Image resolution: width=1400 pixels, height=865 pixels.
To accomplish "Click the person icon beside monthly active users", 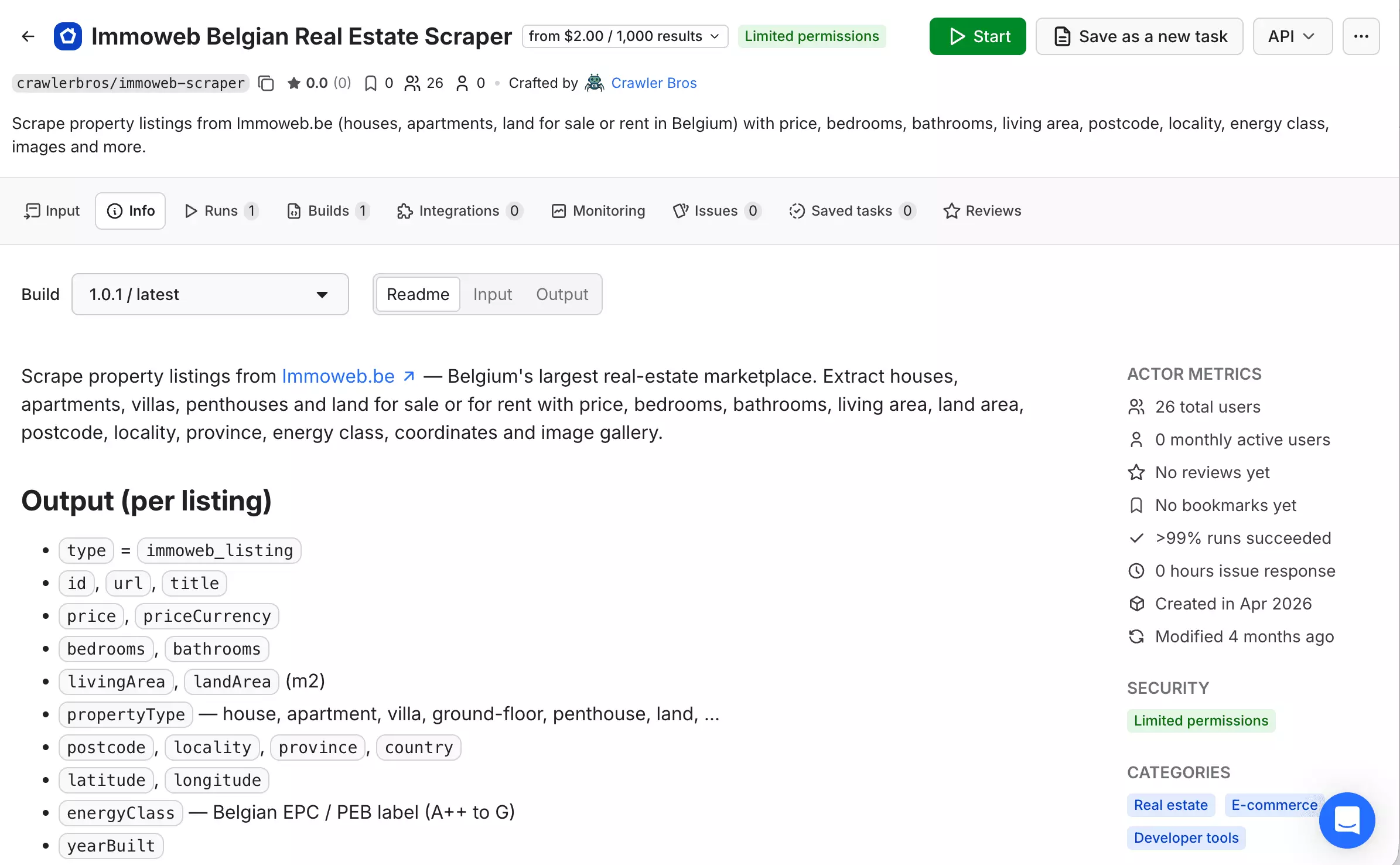I will click(x=1136, y=440).
